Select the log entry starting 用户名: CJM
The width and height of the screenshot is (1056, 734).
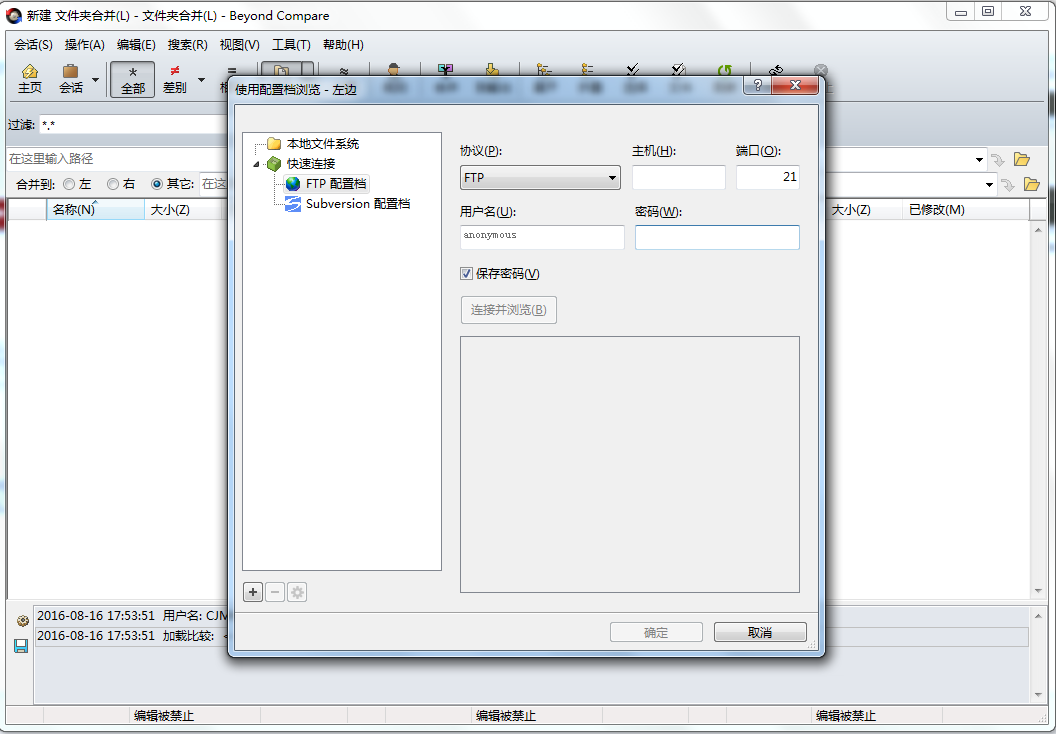(132, 615)
